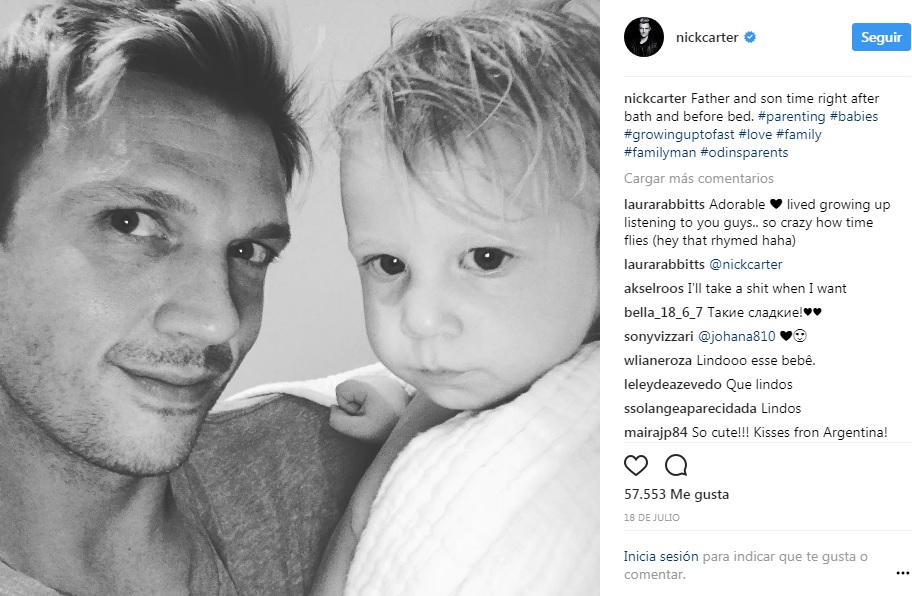Click the heart like icon
Screen dimensions: 912x596
[x=636, y=465]
